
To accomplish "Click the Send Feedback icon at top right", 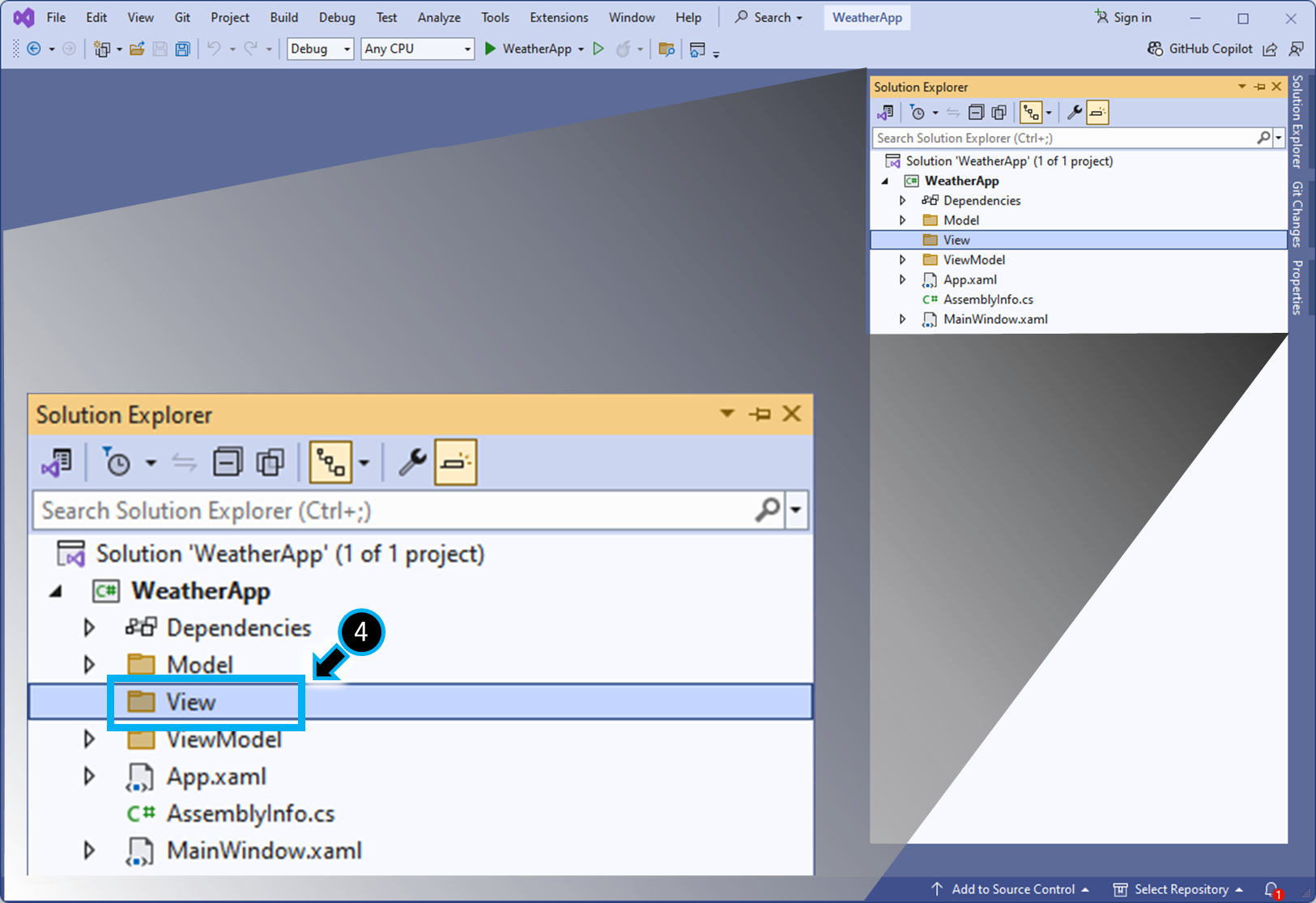I will click(1297, 49).
